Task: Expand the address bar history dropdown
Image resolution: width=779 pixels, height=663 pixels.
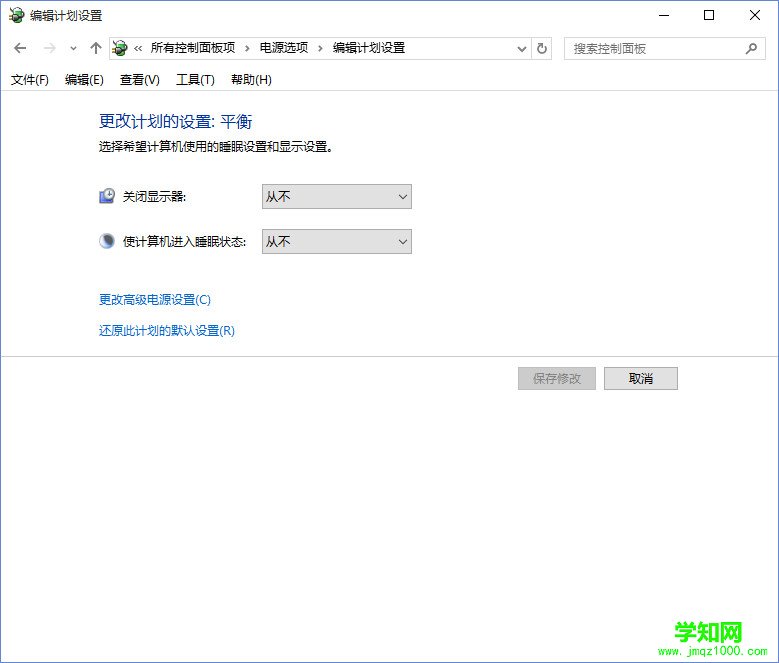Action: [522, 49]
